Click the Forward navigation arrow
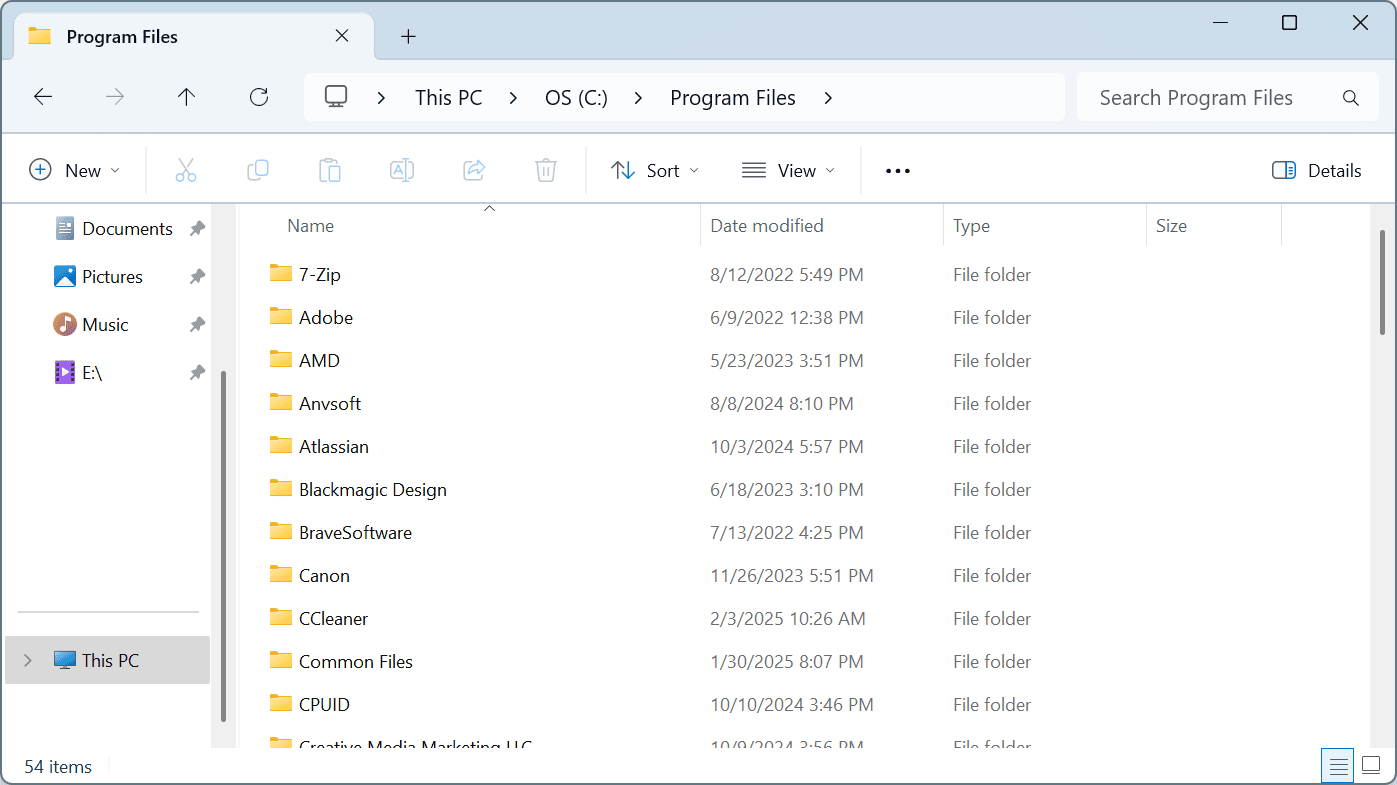This screenshot has height=785, width=1397. pyautogui.click(x=115, y=97)
